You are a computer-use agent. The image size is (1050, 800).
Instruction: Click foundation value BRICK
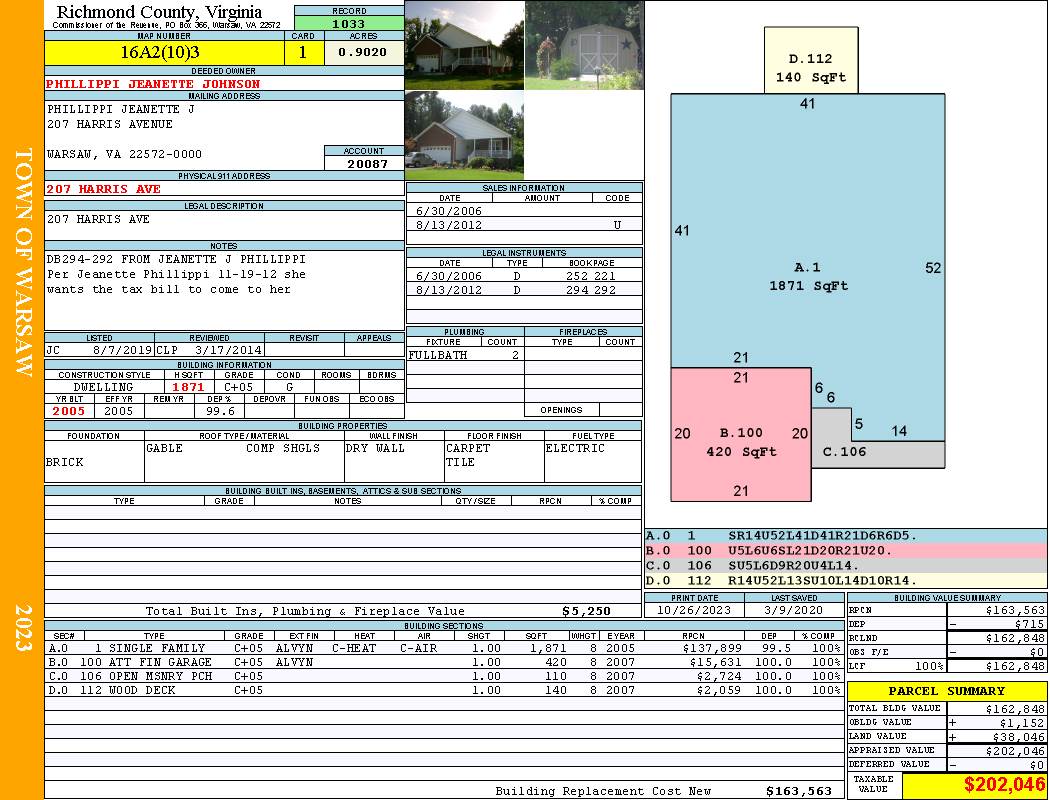pos(65,462)
